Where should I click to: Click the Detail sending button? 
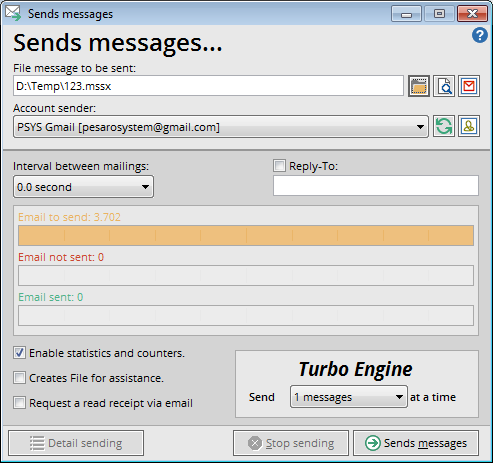pyautogui.click(x=76, y=443)
